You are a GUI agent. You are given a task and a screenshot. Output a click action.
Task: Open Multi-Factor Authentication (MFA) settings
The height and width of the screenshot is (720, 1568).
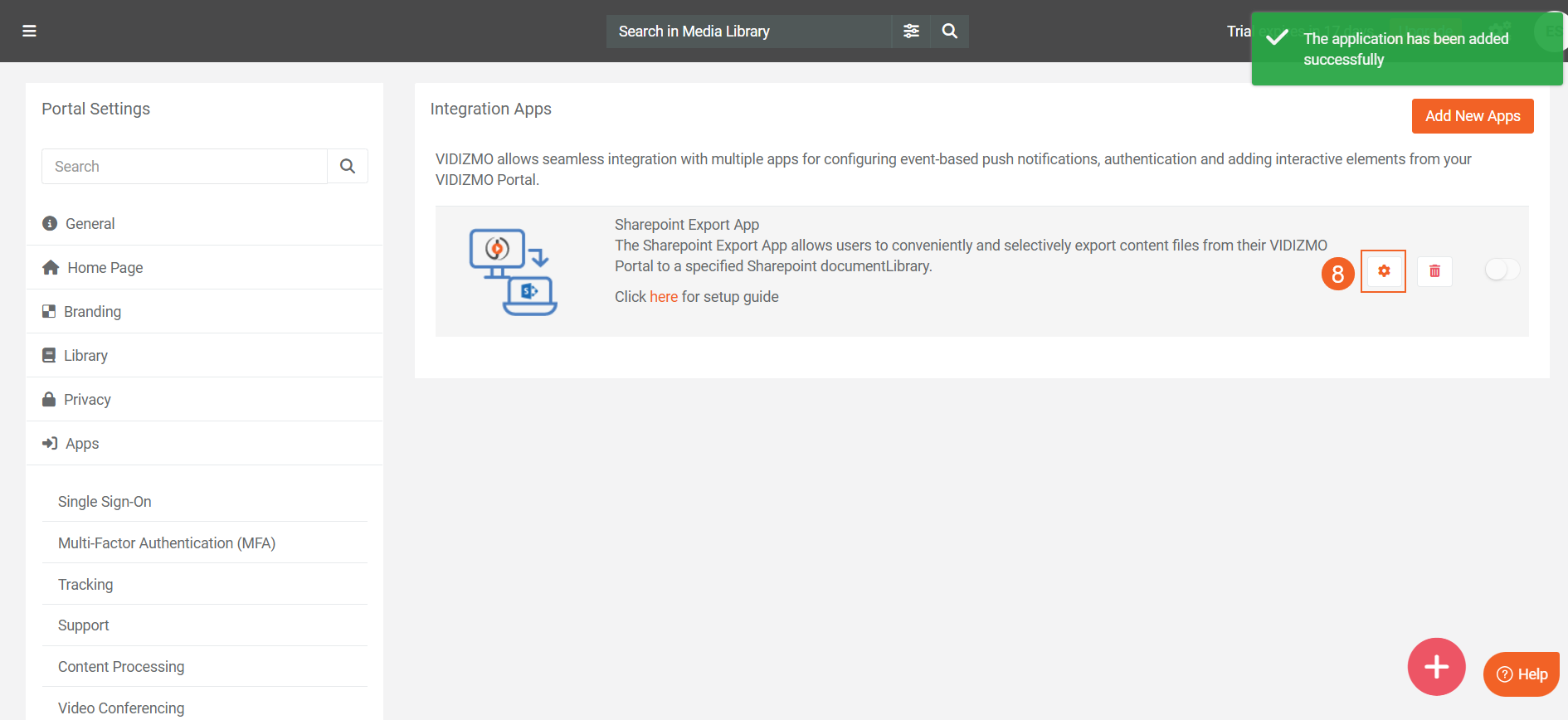[167, 543]
